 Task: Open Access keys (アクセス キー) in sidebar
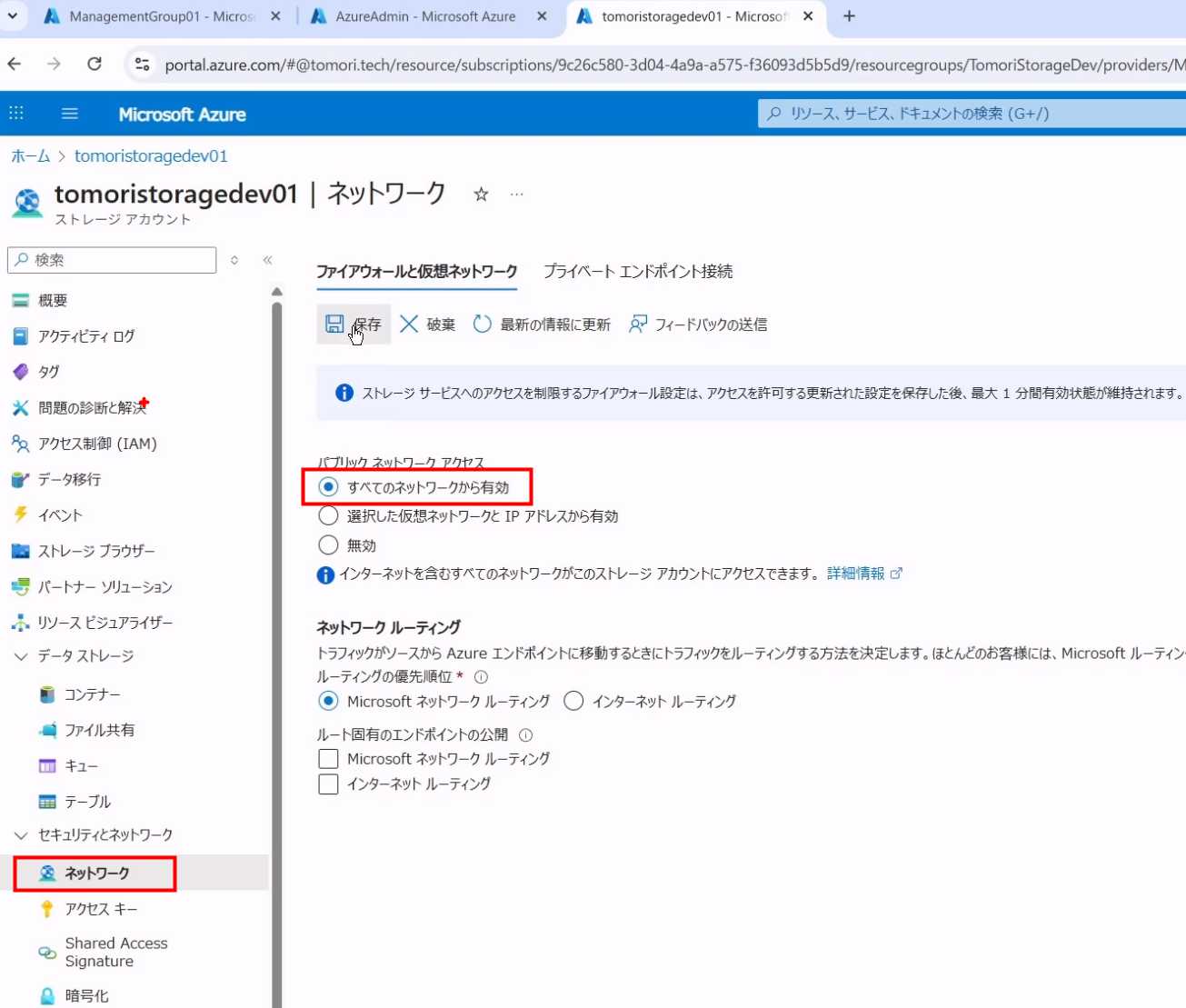pos(100,909)
